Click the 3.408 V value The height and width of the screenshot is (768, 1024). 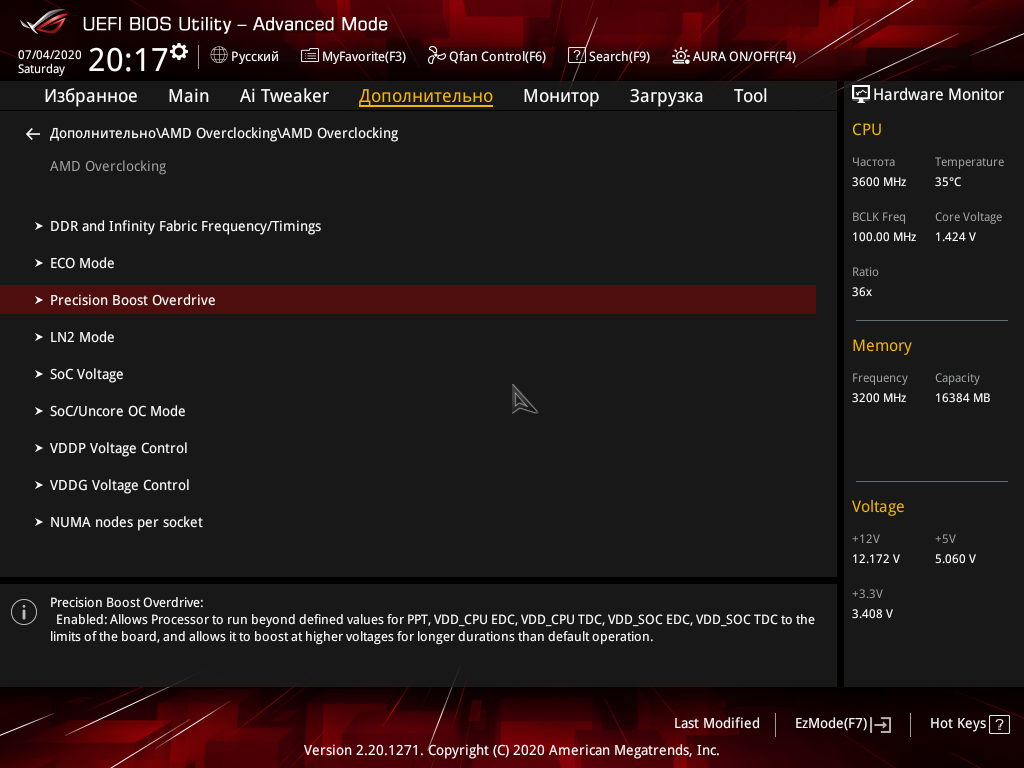tap(872, 614)
